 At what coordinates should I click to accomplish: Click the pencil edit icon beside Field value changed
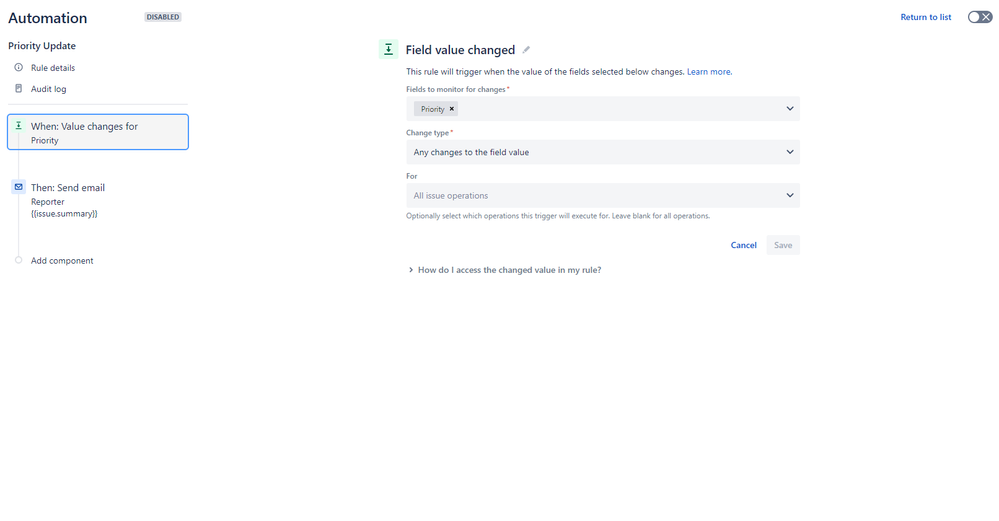(526, 50)
